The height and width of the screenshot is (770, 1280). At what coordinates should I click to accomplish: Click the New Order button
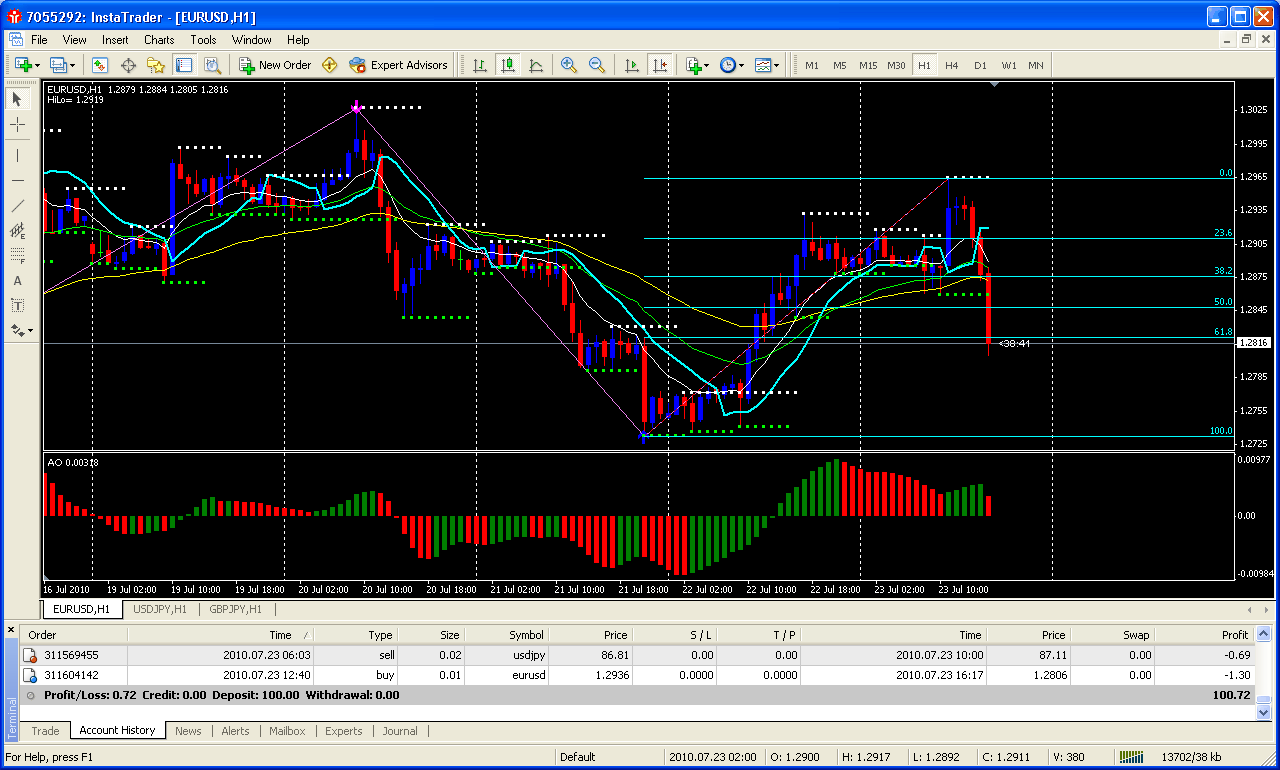(275, 65)
